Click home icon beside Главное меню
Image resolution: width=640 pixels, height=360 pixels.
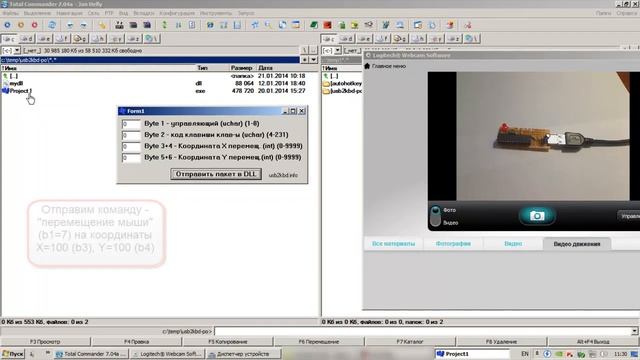pyautogui.click(x=367, y=66)
